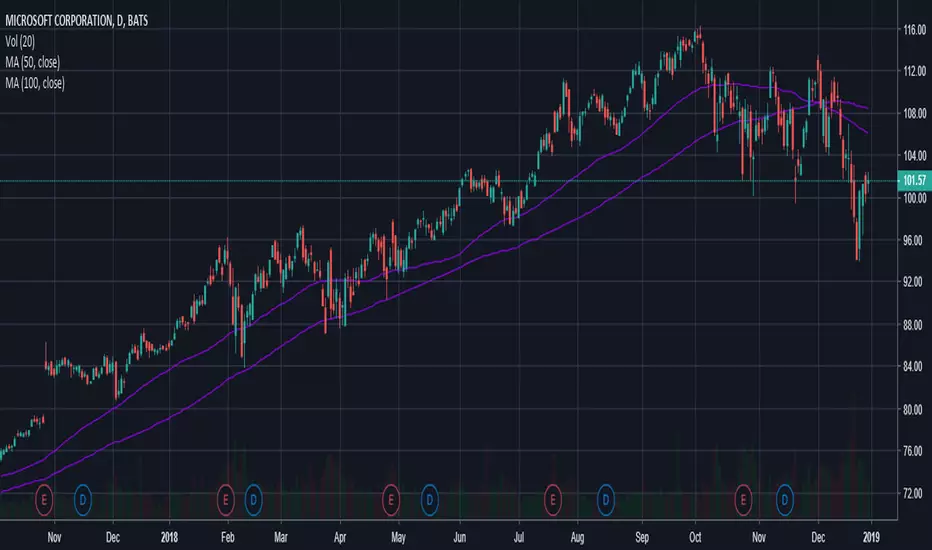Click the May label on the time axis
This screenshot has width=932, height=550.
click(398, 538)
